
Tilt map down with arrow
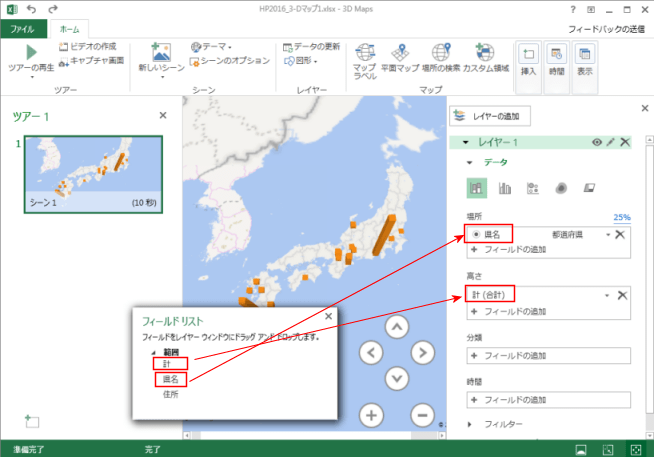coord(397,379)
